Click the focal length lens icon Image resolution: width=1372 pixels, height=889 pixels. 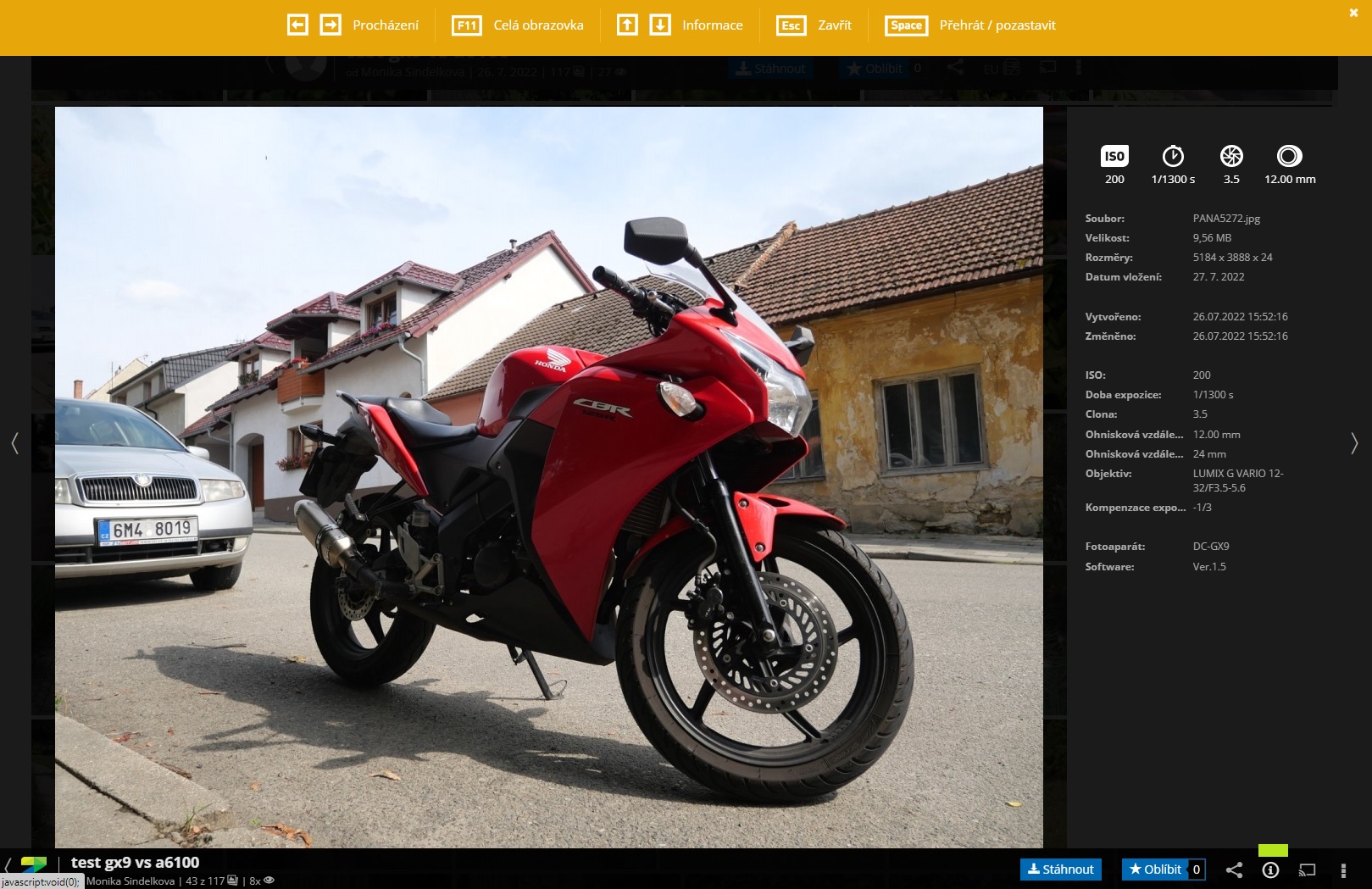tap(1289, 156)
